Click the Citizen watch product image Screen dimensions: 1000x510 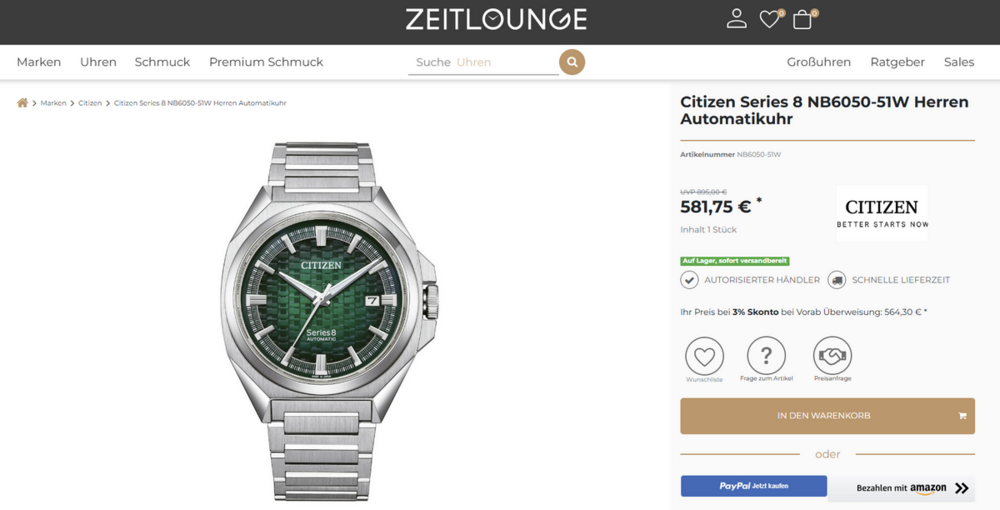(x=328, y=320)
